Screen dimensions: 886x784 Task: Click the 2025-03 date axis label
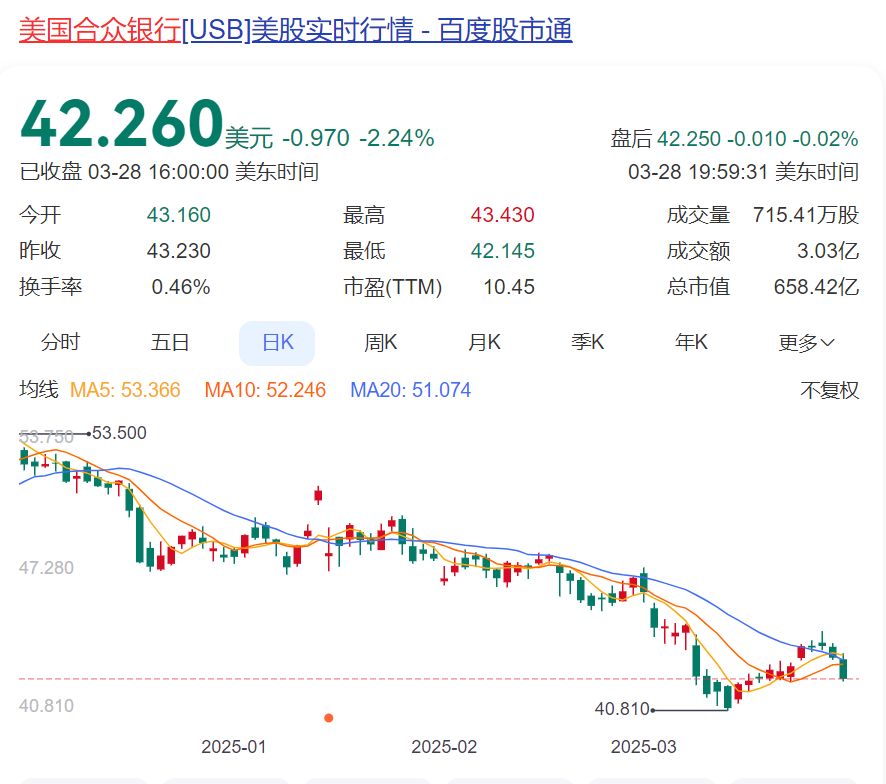click(x=644, y=747)
